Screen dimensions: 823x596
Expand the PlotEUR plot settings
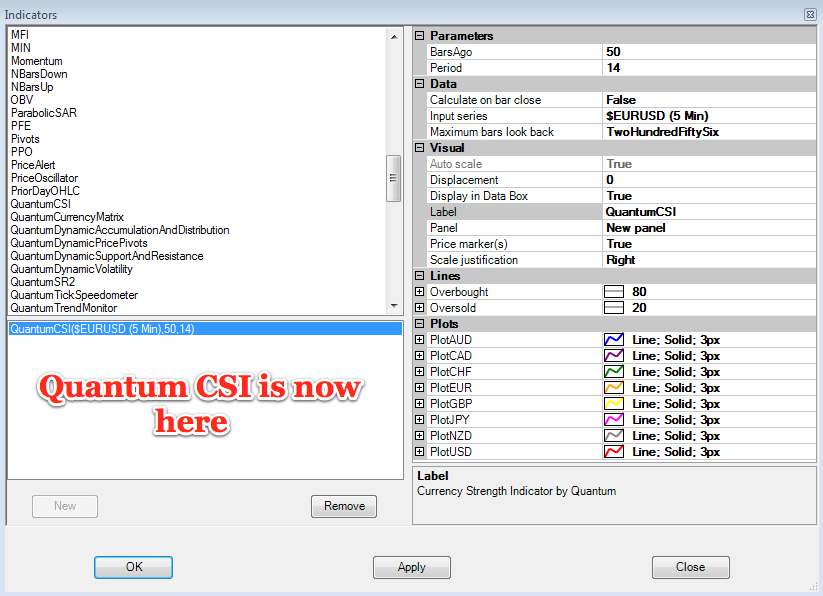tap(419, 388)
